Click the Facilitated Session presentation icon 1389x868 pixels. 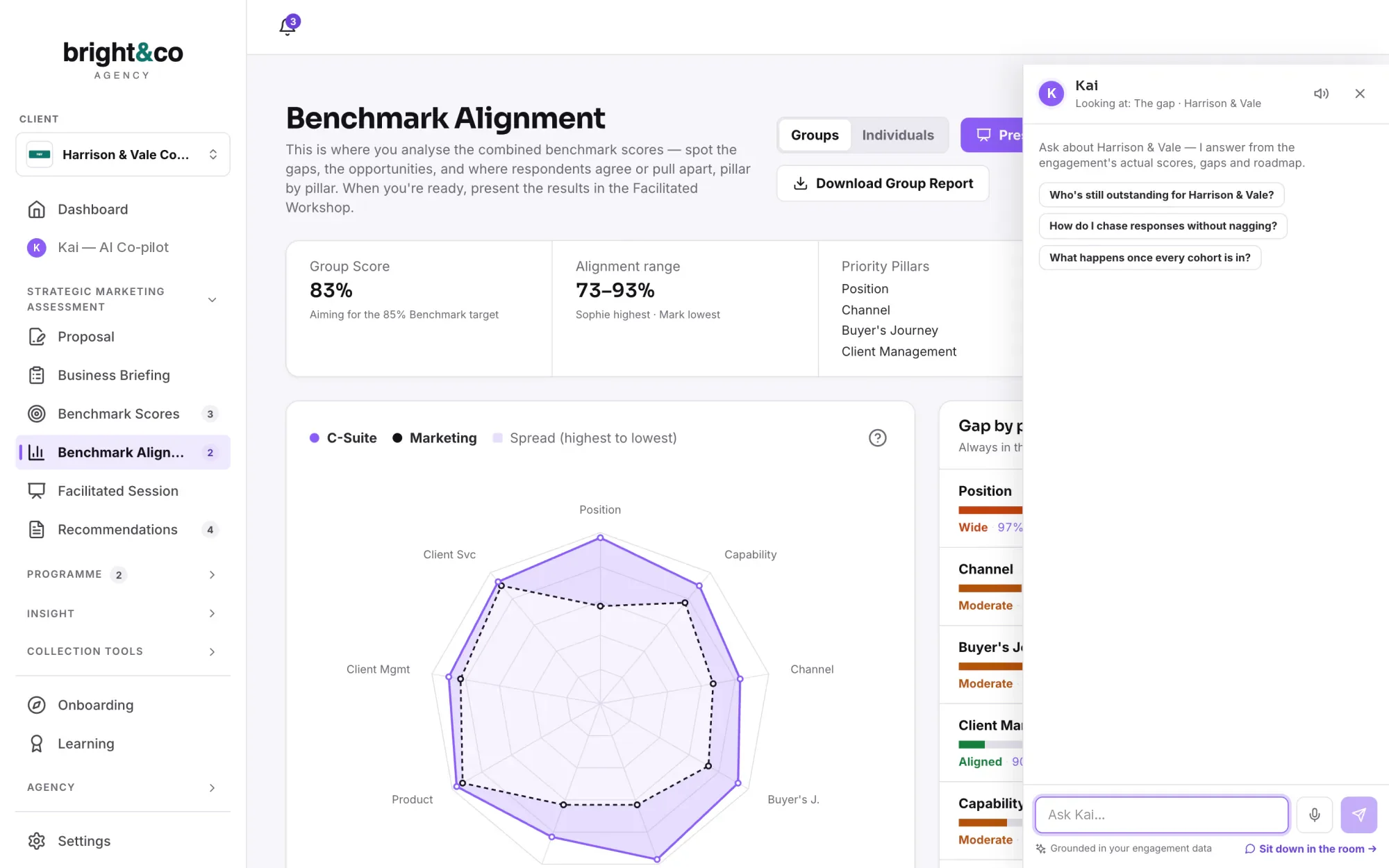(x=37, y=491)
